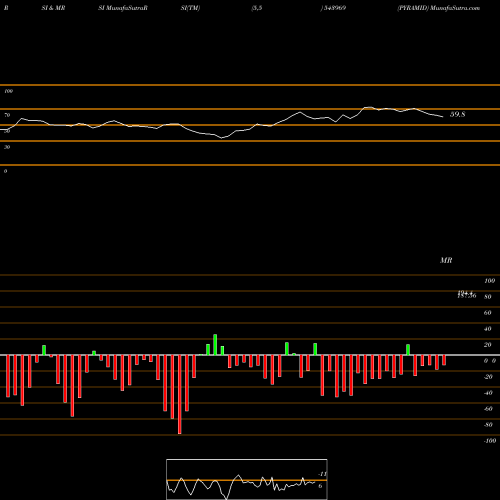
Task: Click the MR label above the histogram
Action: (x=446, y=260)
